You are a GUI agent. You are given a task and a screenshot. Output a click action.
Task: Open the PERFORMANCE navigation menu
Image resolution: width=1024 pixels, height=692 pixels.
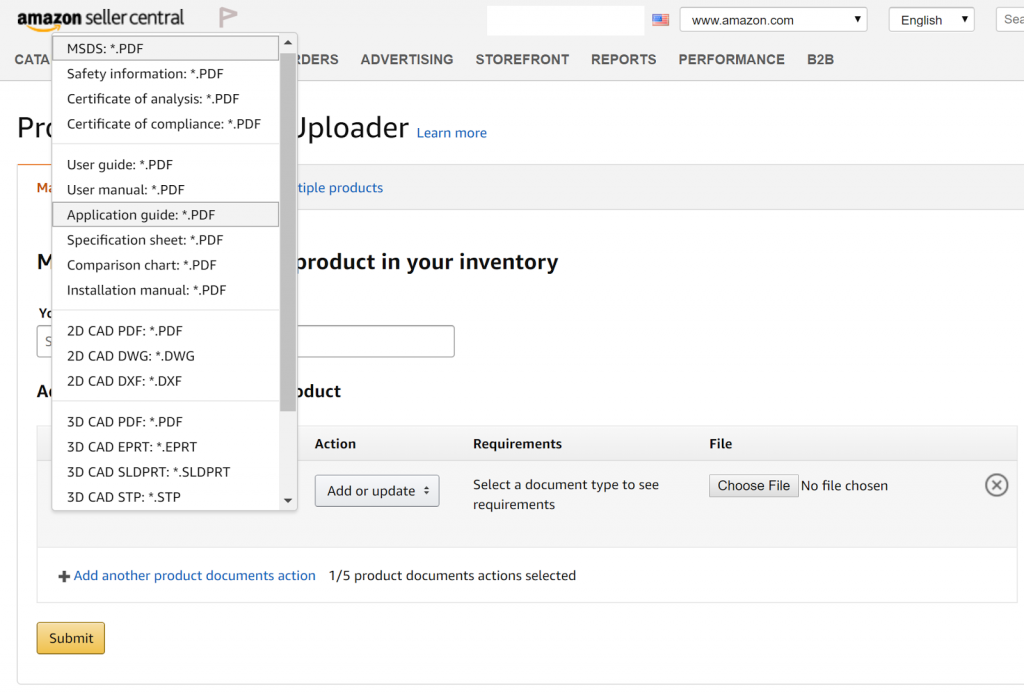click(x=731, y=59)
